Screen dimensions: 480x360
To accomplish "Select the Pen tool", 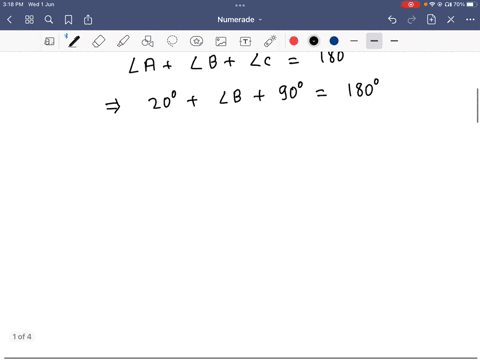I will click(x=74, y=41).
